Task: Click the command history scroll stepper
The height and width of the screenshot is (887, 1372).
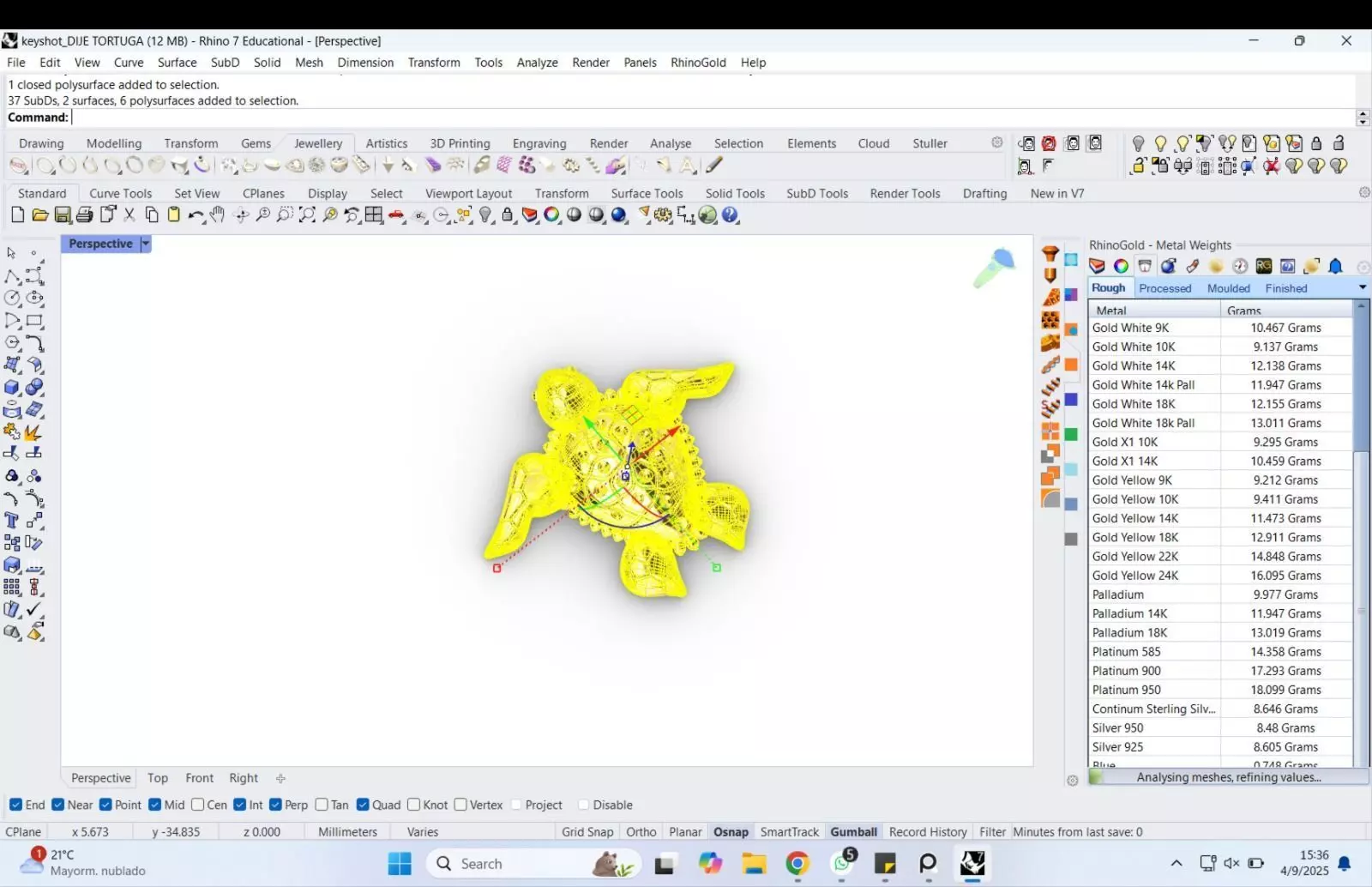Action: click(1363, 118)
